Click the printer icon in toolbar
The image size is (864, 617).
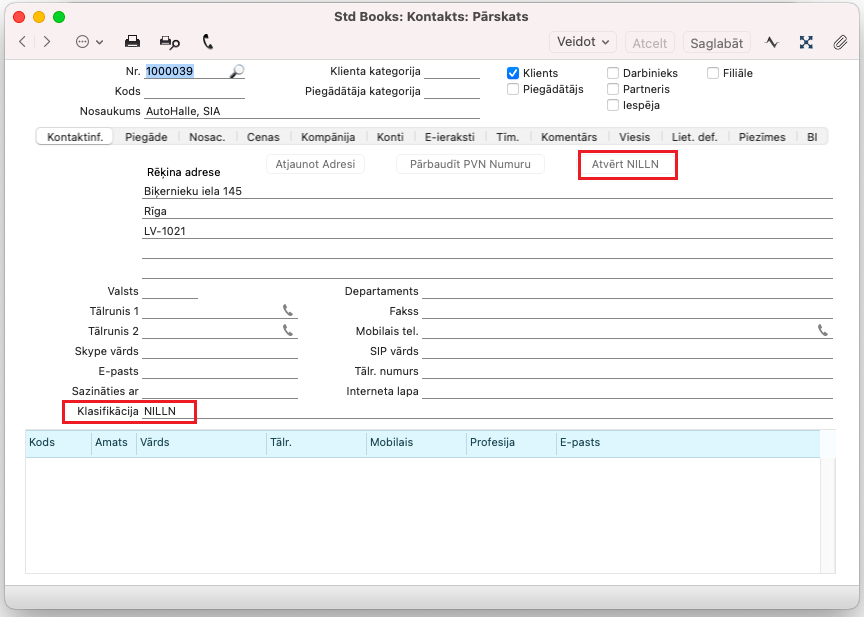click(x=132, y=42)
